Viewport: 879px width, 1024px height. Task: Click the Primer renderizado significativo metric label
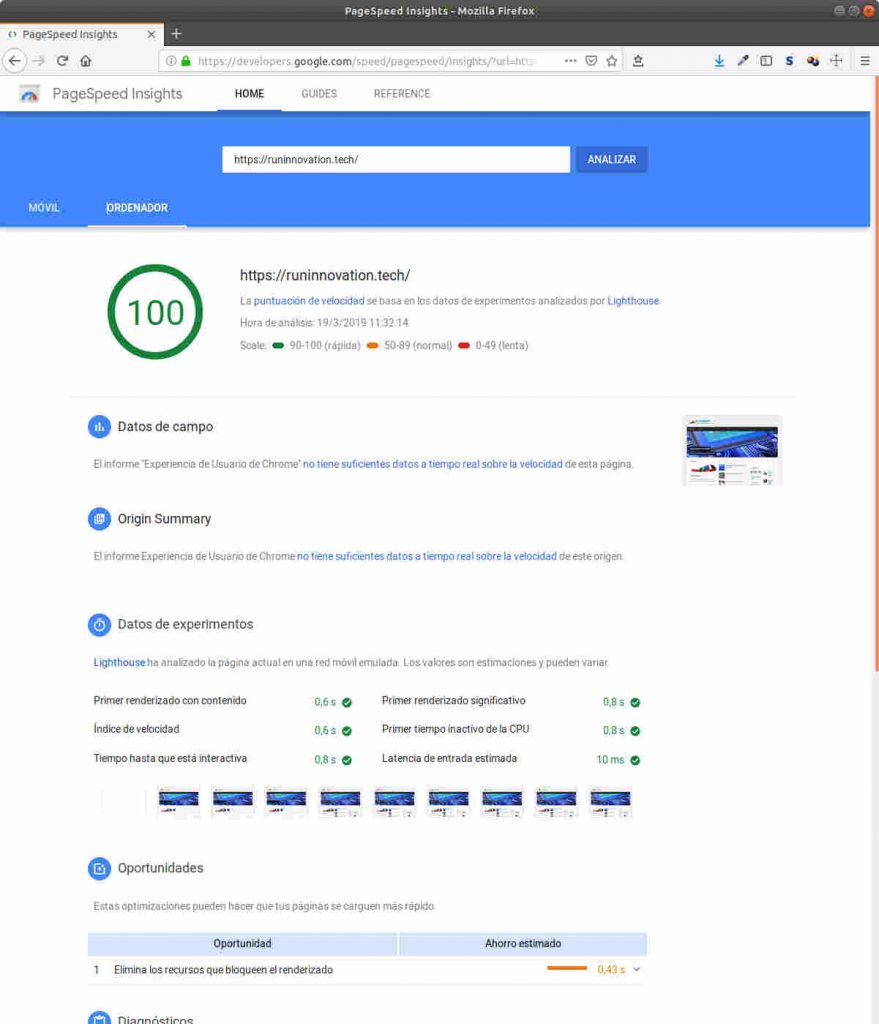pyautogui.click(x=453, y=701)
